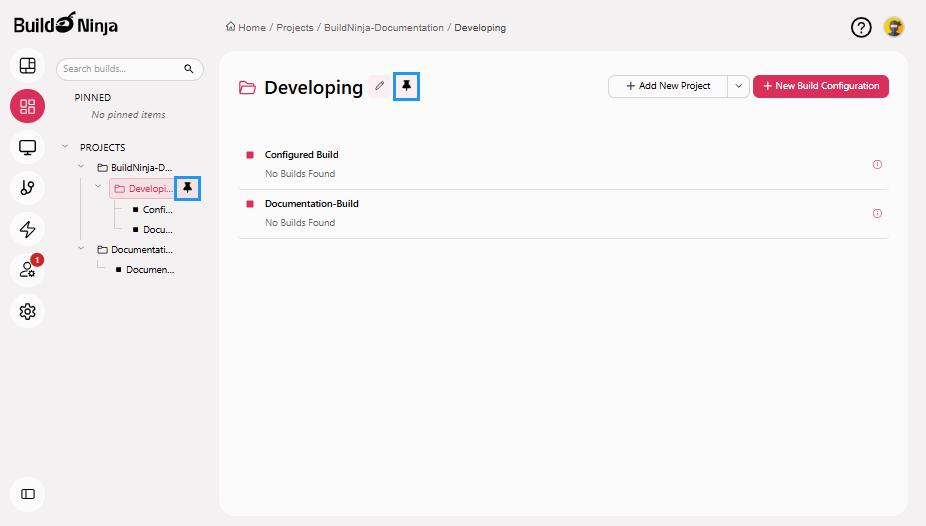Toggle the sidebar collapse panel button
This screenshot has height=526, width=926.
[x=27, y=494]
